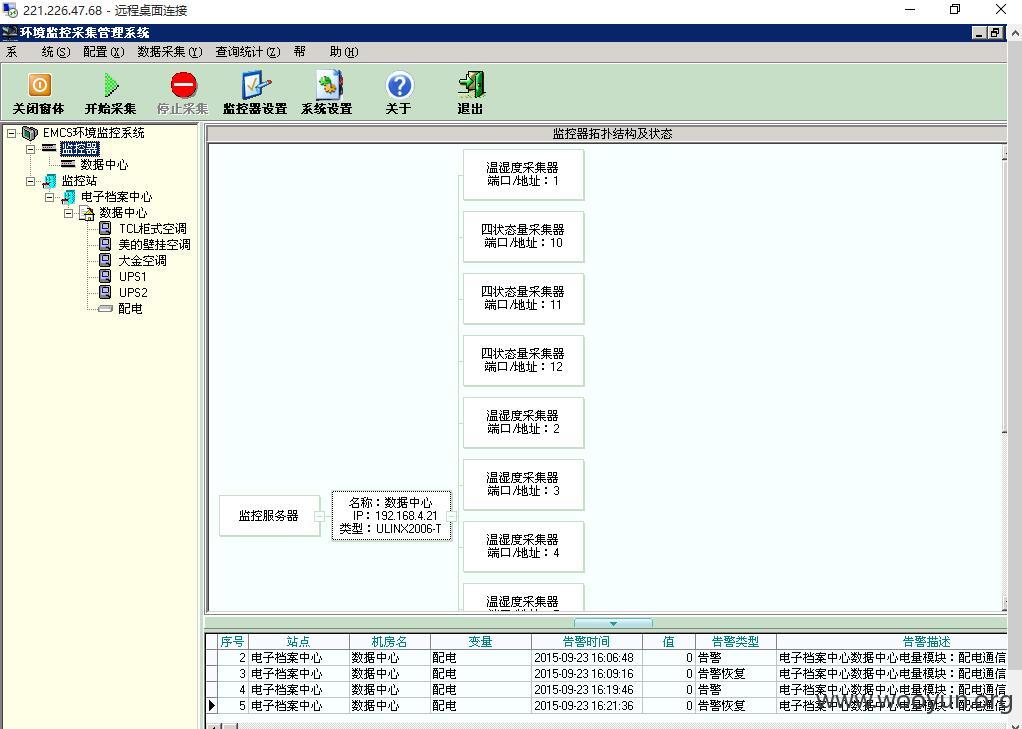Restore the inner application window
This screenshot has width=1022, height=729.
[x=995, y=33]
